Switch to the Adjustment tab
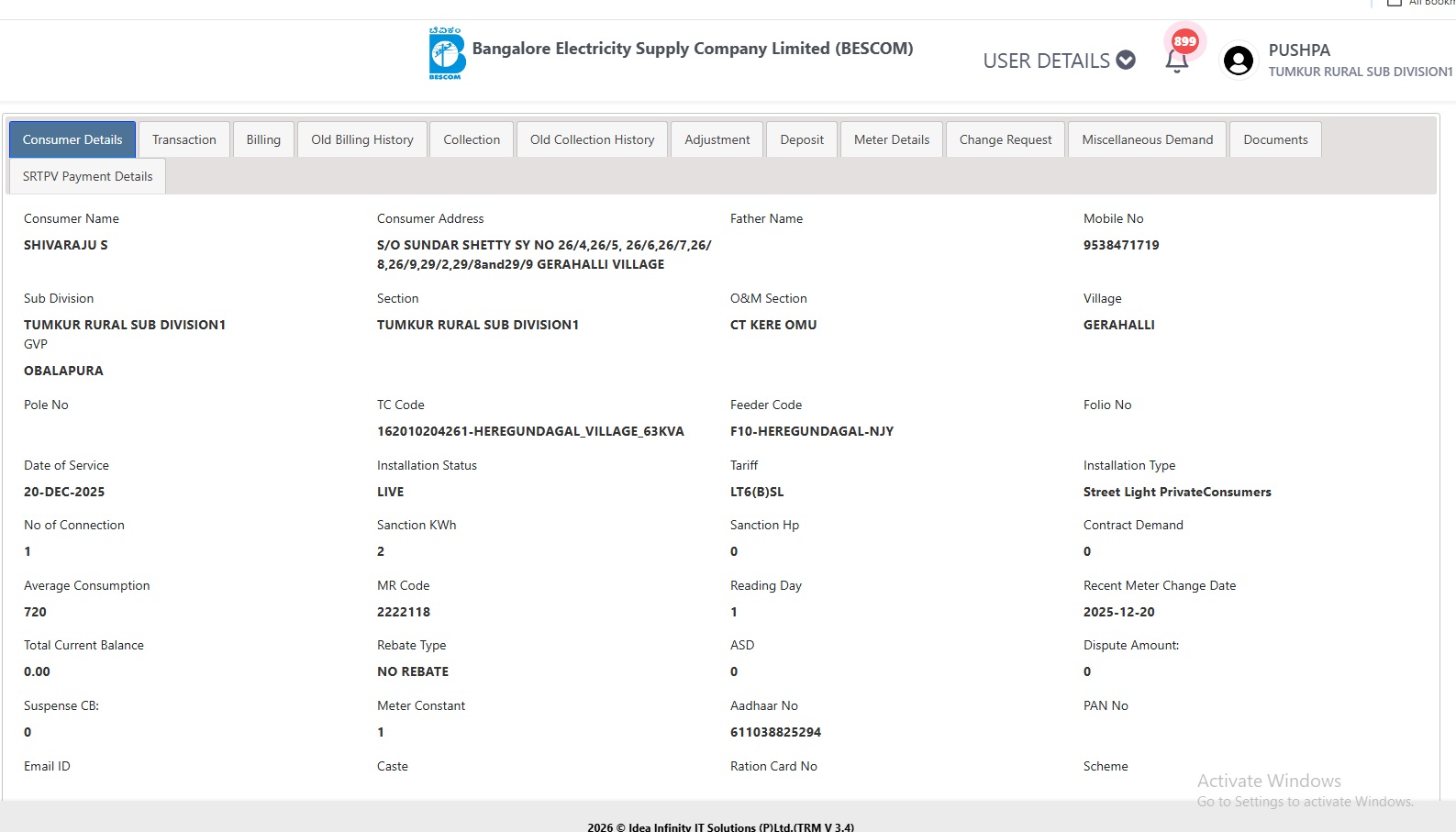The width and height of the screenshot is (1456, 832). point(717,139)
